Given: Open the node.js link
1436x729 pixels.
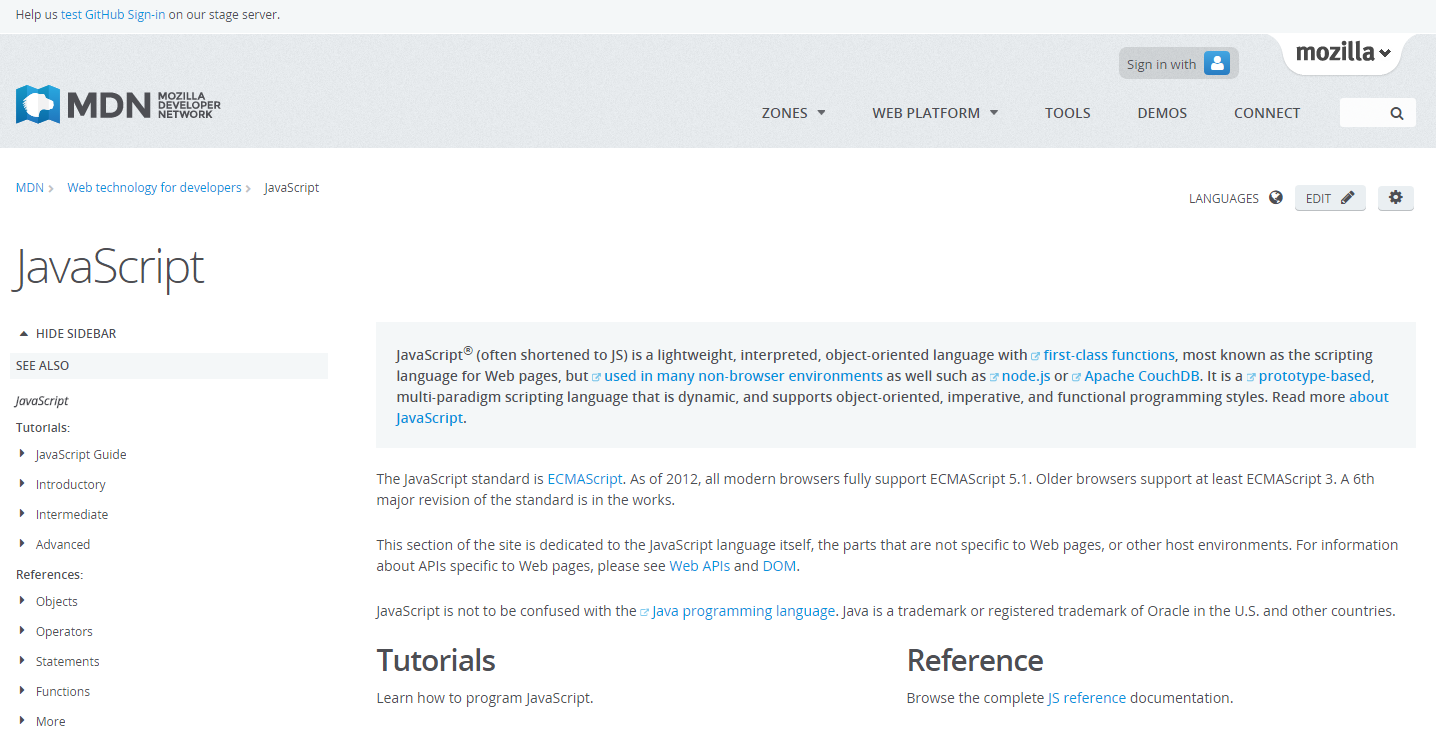Looking at the screenshot, I should [x=1026, y=376].
